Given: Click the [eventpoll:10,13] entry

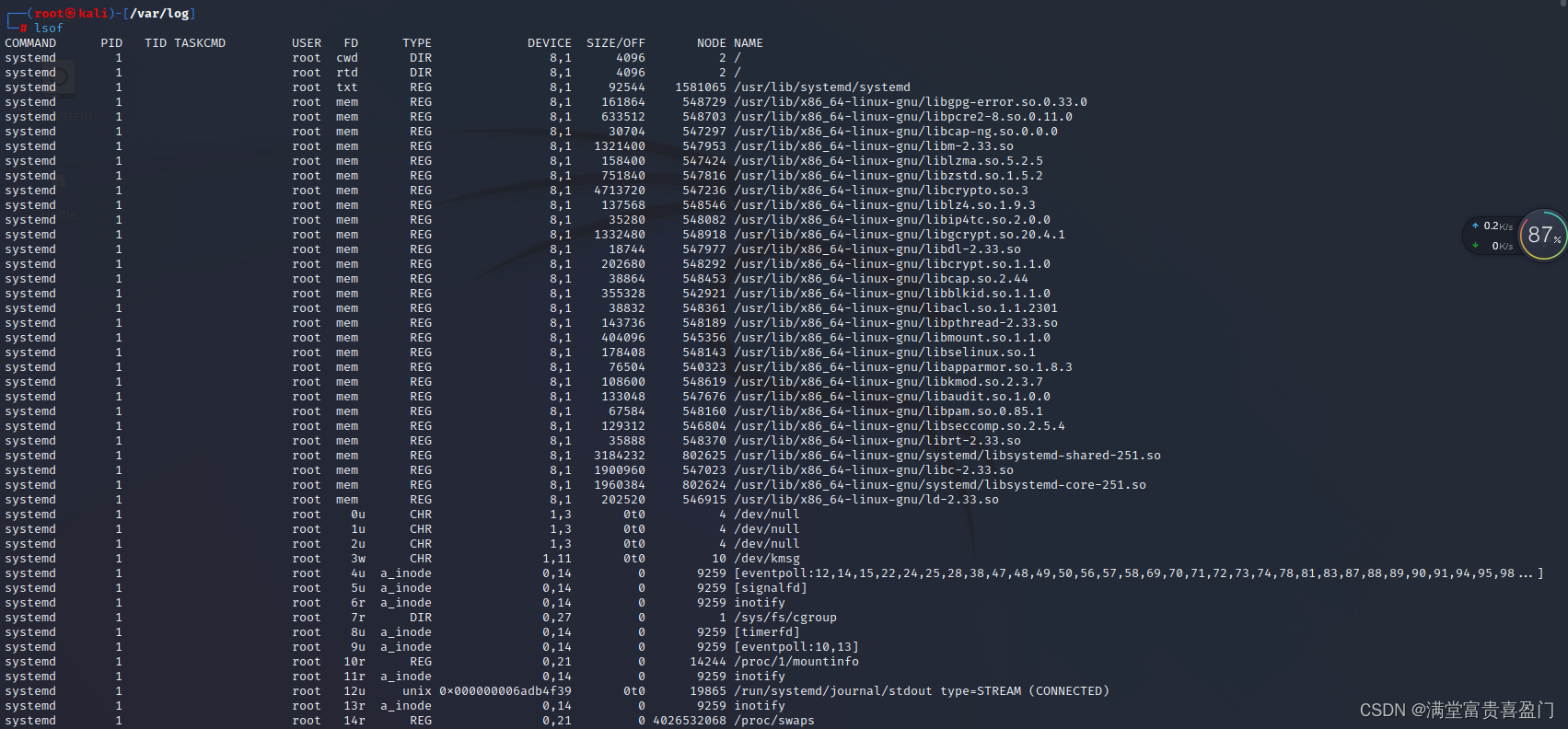Looking at the screenshot, I should pos(796,647).
